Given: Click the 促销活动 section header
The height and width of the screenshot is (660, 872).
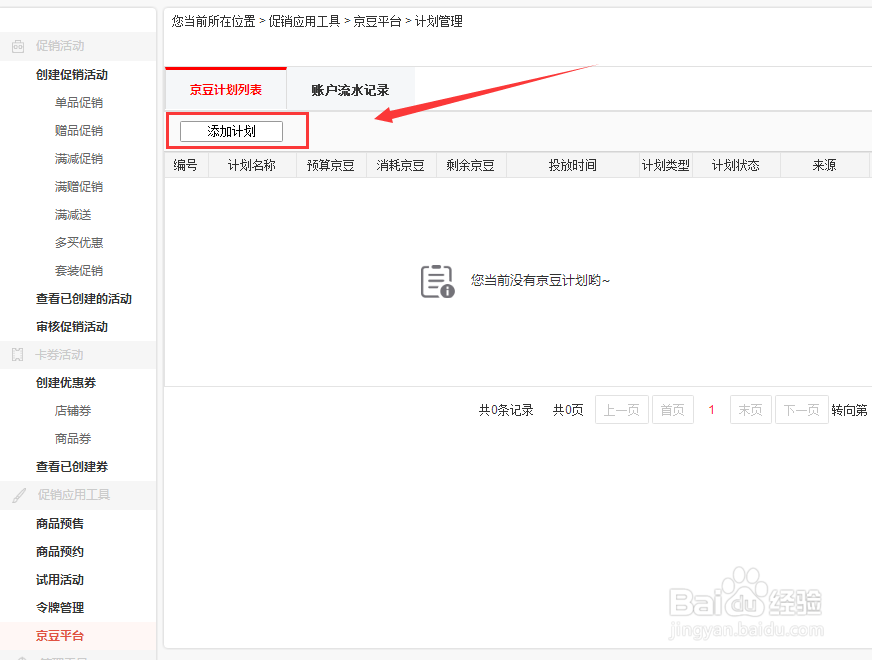Looking at the screenshot, I should pos(78,46).
